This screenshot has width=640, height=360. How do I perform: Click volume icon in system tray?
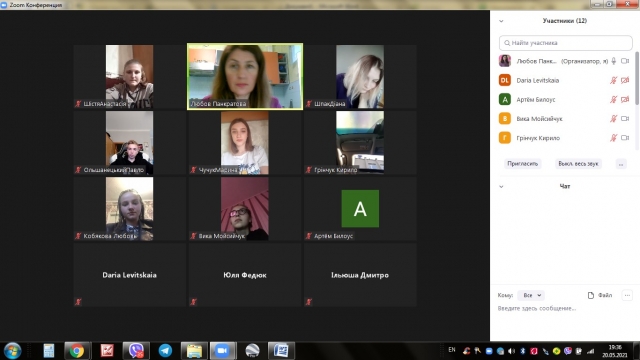[x=511, y=351]
